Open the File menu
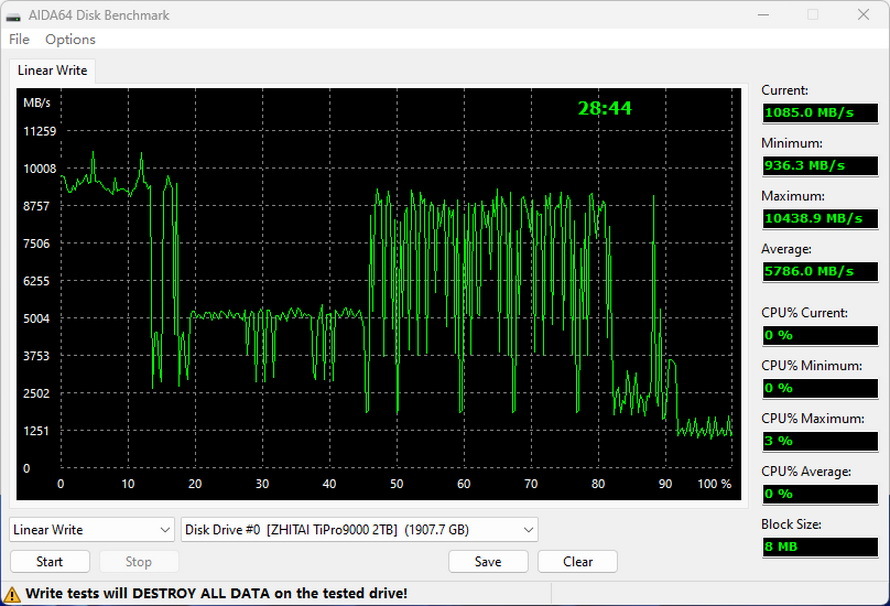Viewport: 890px width, 606px height. point(19,39)
